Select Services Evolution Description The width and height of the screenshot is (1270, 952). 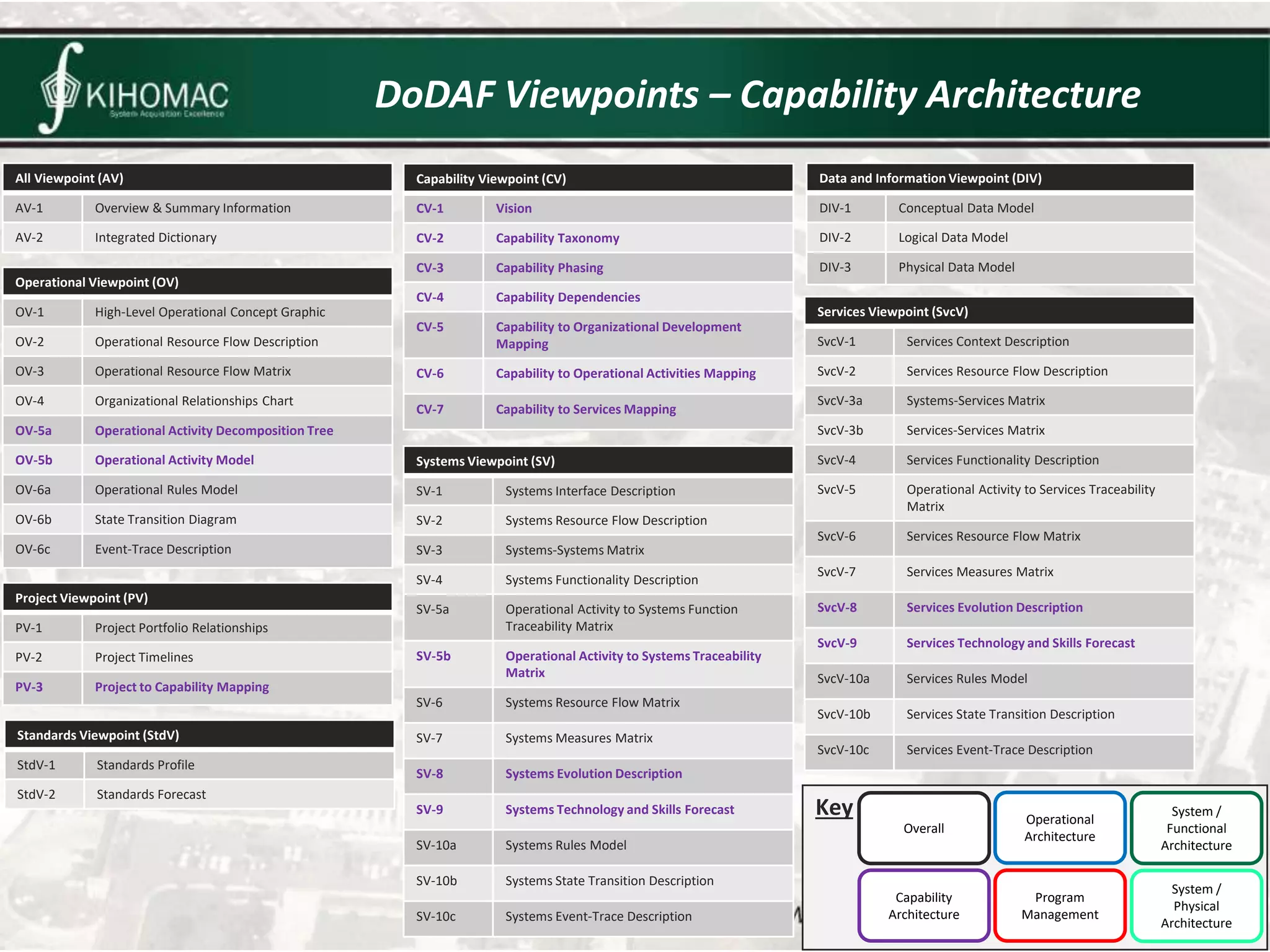click(x=995, y=607)
